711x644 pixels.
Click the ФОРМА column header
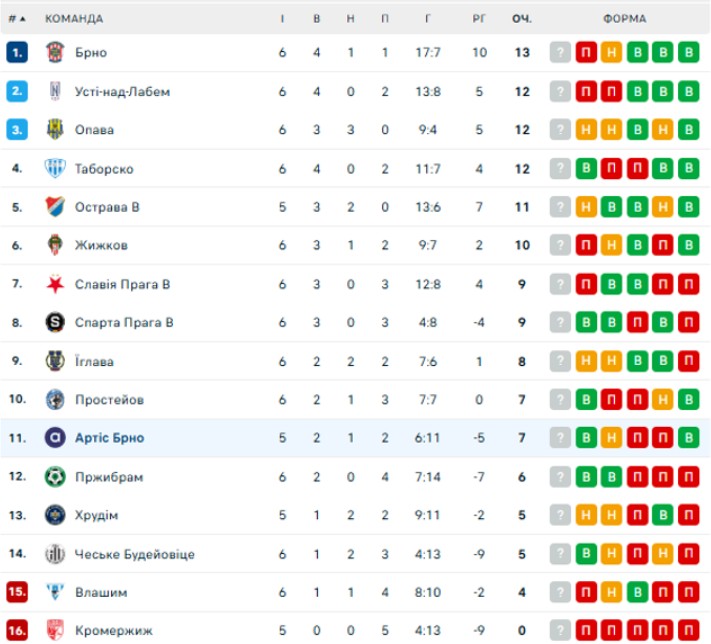(624, 19)
